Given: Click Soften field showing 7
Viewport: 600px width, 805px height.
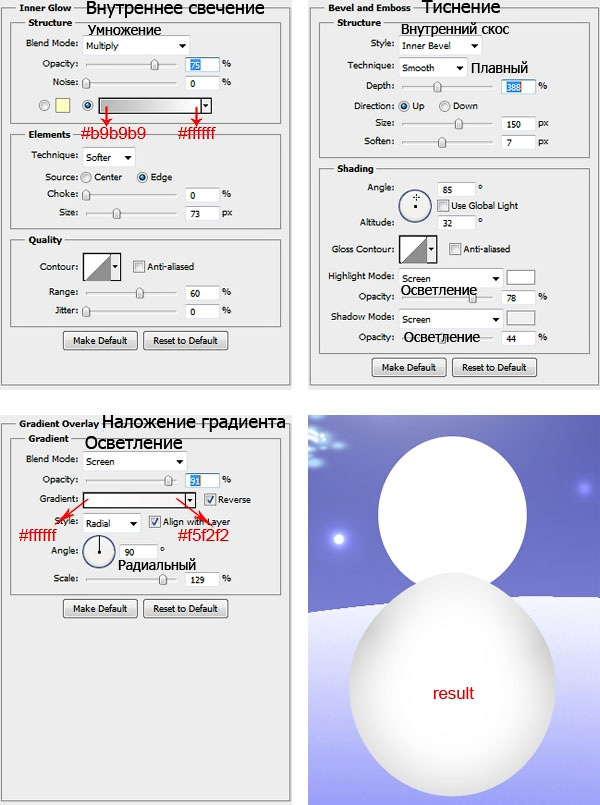Looking at the screenshot, I should [518, 142].
